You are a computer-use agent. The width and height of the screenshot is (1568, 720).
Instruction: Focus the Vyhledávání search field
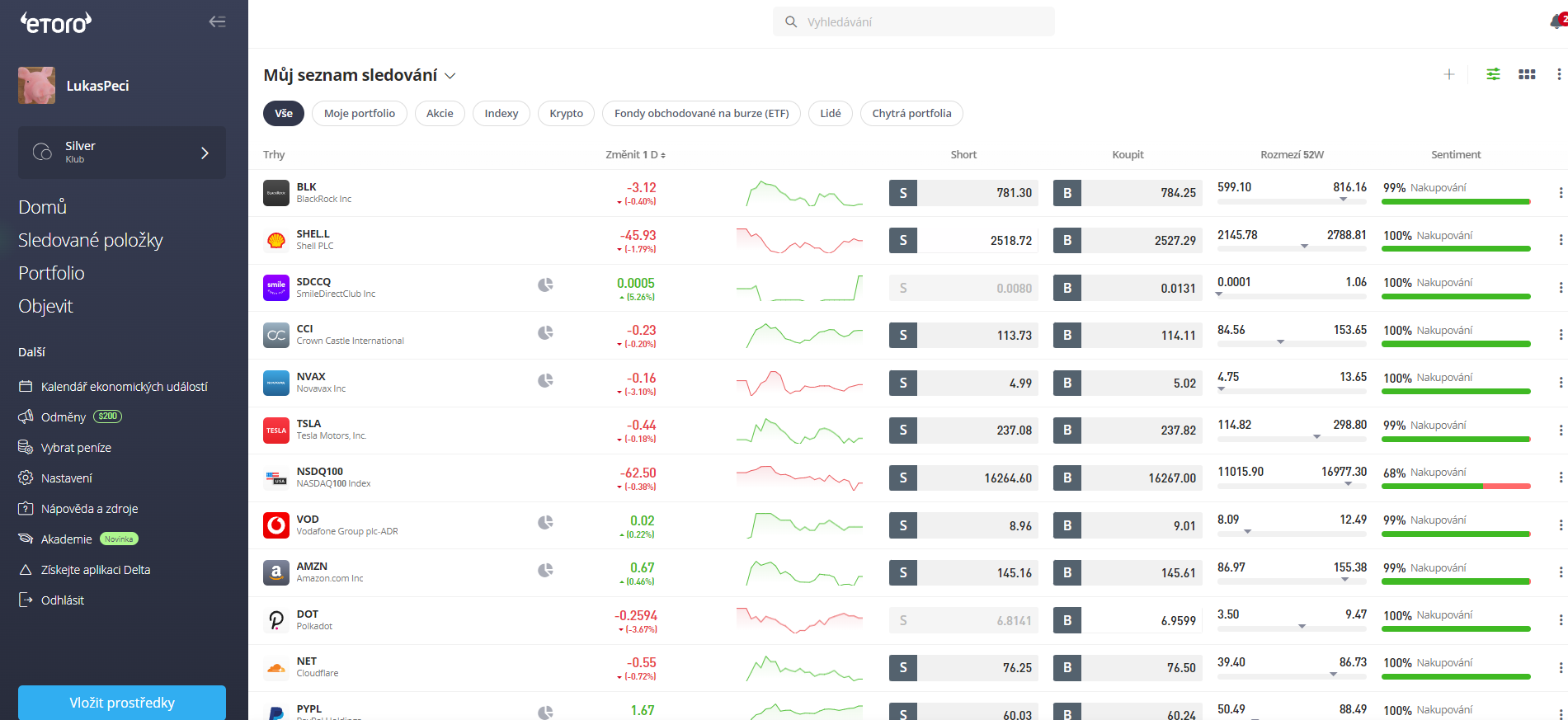tap(914, 21)
